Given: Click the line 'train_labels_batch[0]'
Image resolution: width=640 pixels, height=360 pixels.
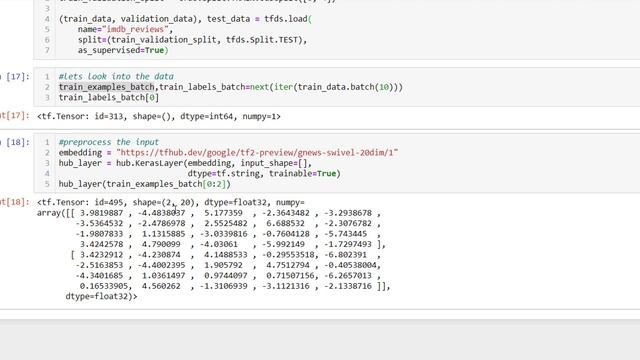Looking at the screenshot, I should coord(109,98).
